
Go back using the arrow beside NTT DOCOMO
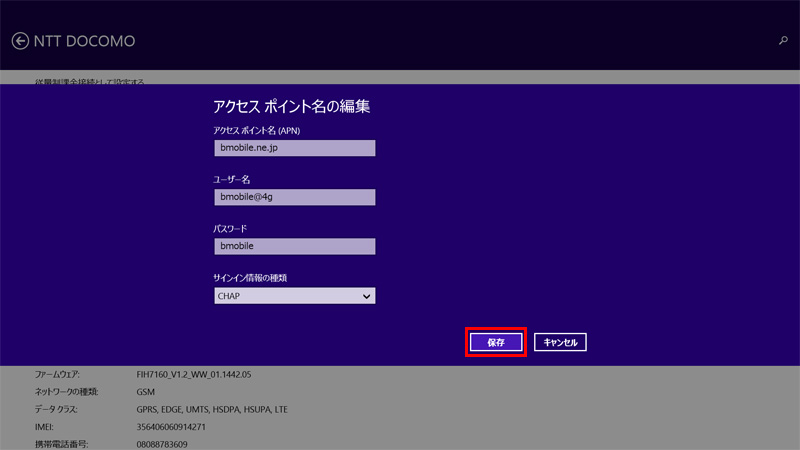point(20,41)
